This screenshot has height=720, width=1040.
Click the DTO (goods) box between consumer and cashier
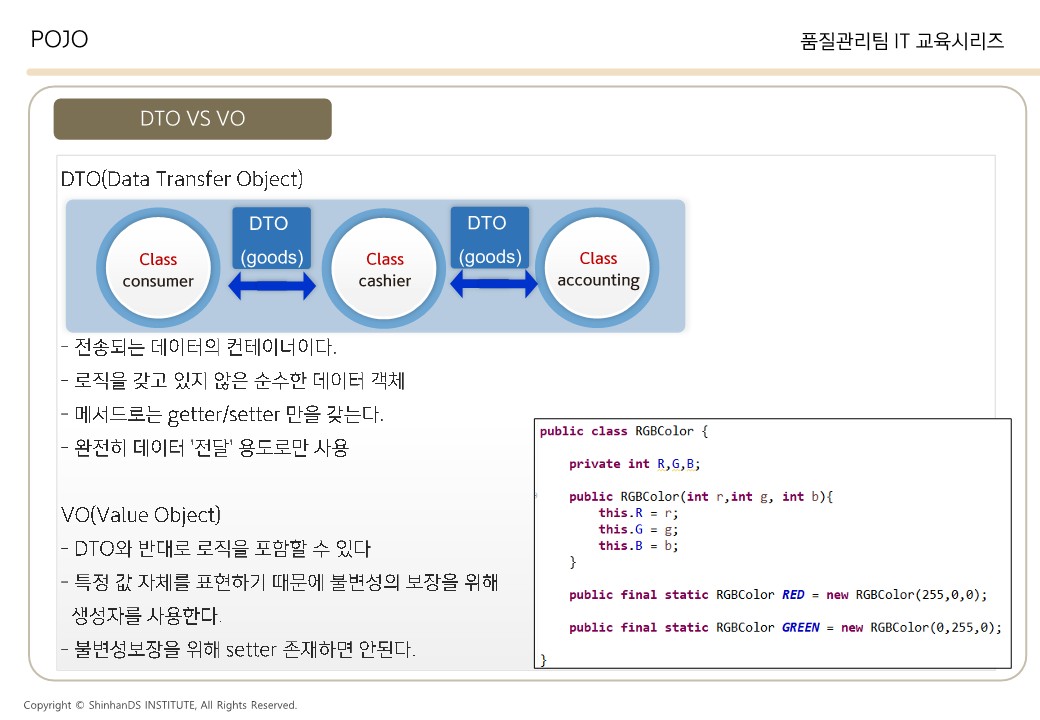pos(271,239)
